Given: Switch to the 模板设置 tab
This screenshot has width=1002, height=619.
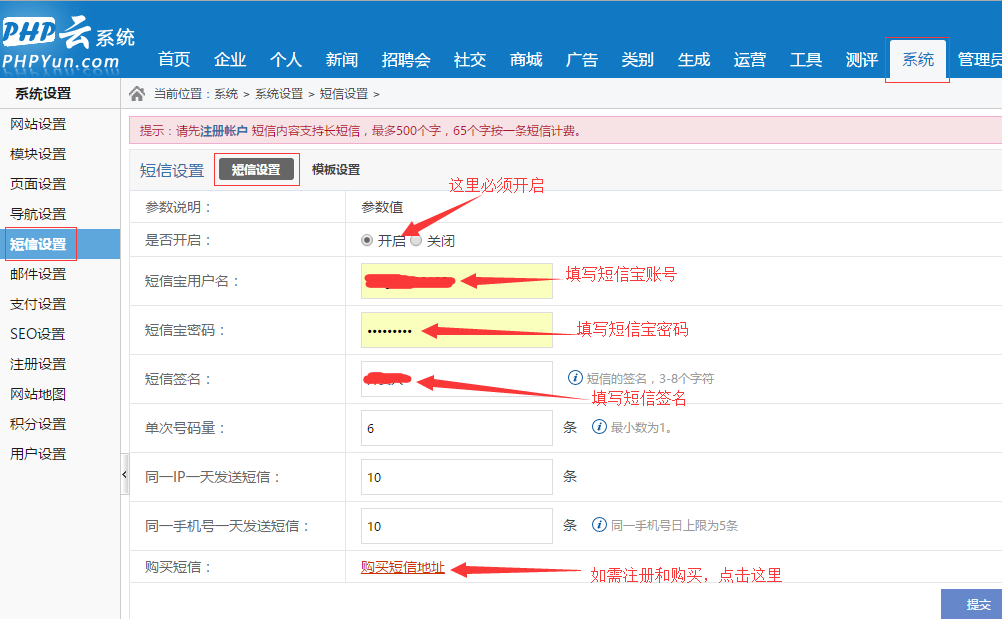Looking at the screenshot, I should click(x=335, y=170).
